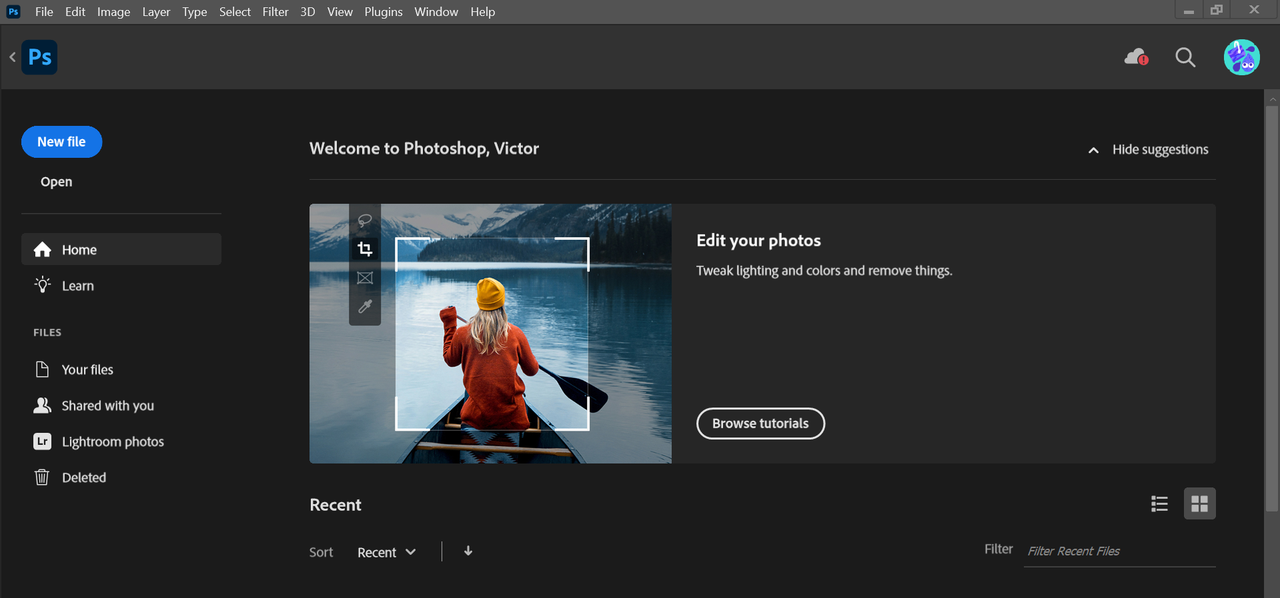The width and height of the screenshot is (1280, 598).
Task: Click the Browse tutorials button
Action: coord(760,423)
